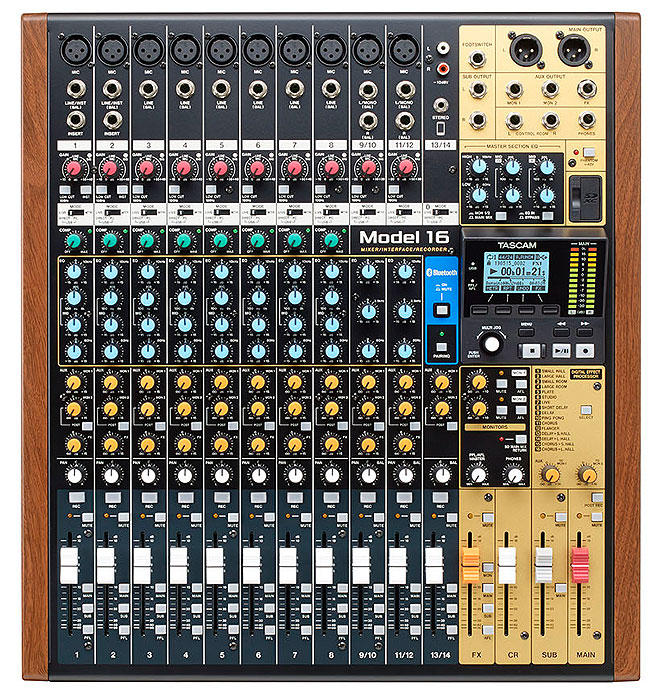Hit the play/pause transport button

561,351
